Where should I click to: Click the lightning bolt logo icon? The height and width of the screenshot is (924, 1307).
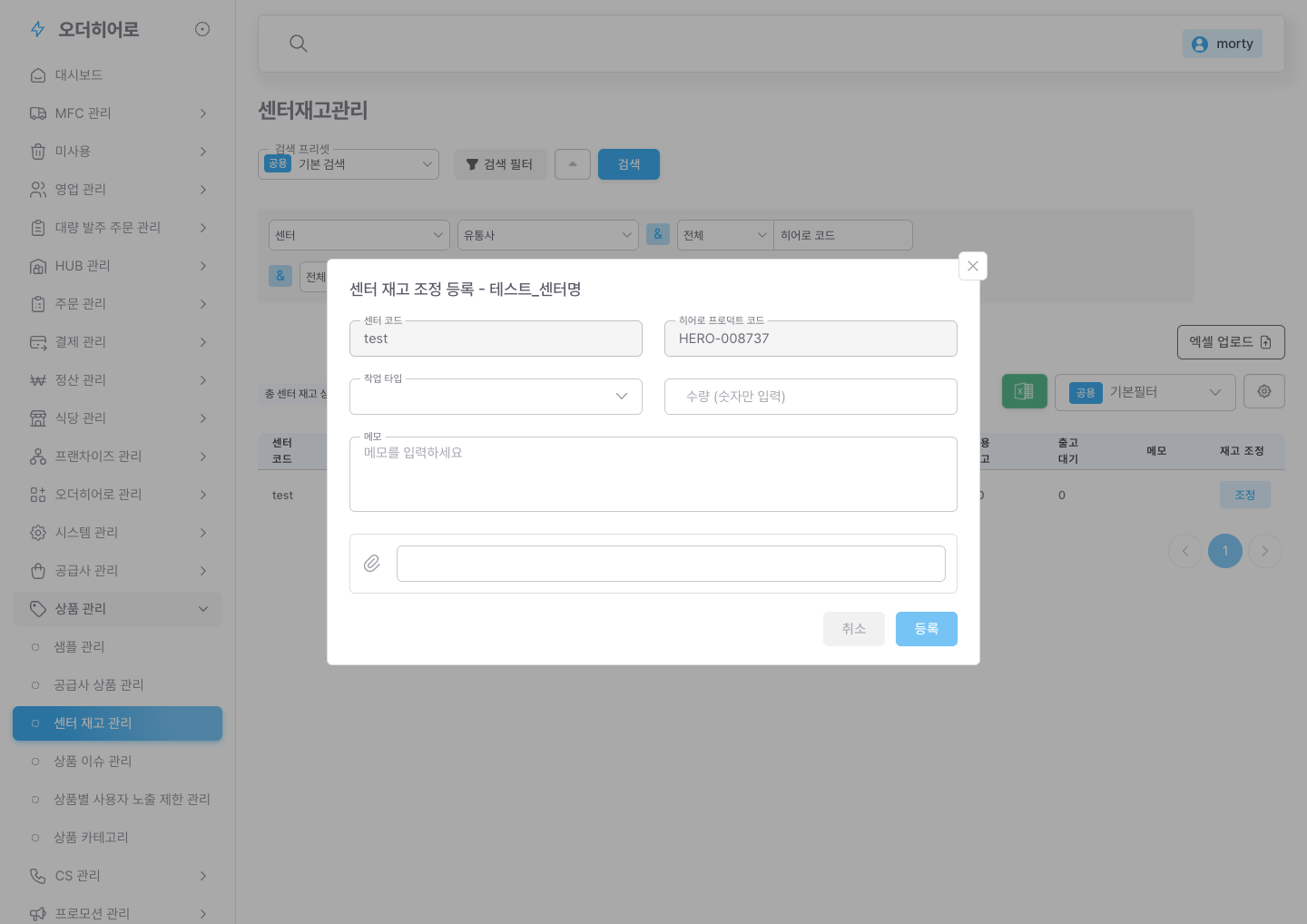pyautogui.click(x=37, y=29)
